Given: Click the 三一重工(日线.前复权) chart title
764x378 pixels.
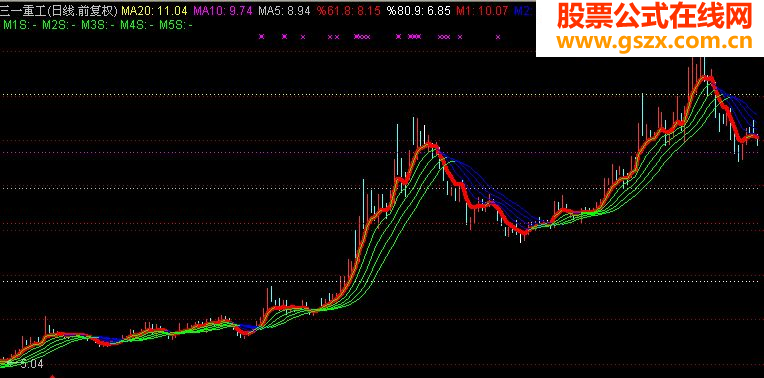Looking at the screenshot, I should tap(59, 10).
